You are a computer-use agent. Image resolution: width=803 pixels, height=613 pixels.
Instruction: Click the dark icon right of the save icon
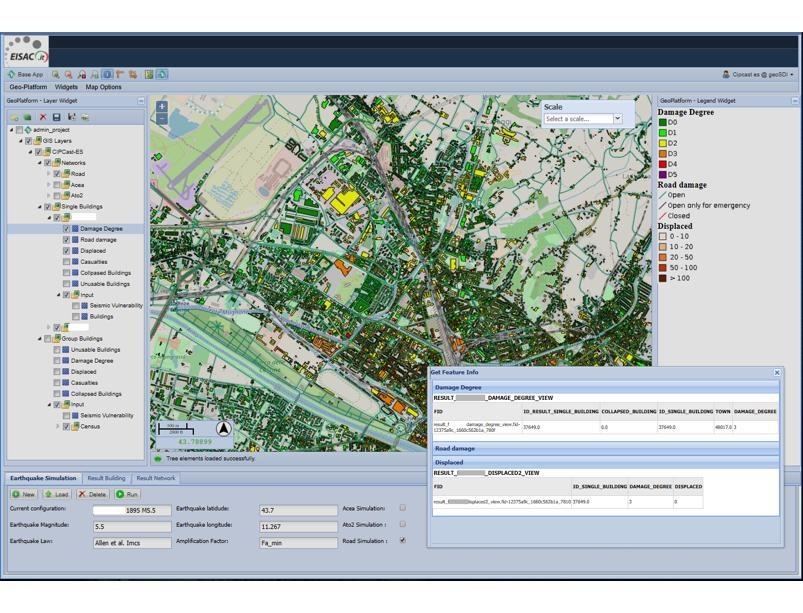tap(71, 117)
